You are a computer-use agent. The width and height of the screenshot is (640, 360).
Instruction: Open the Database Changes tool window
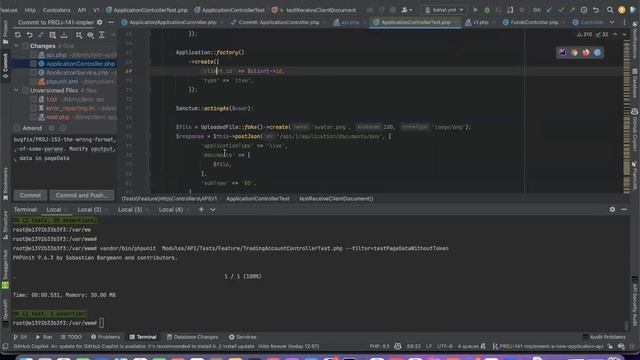tap(192, 337)
